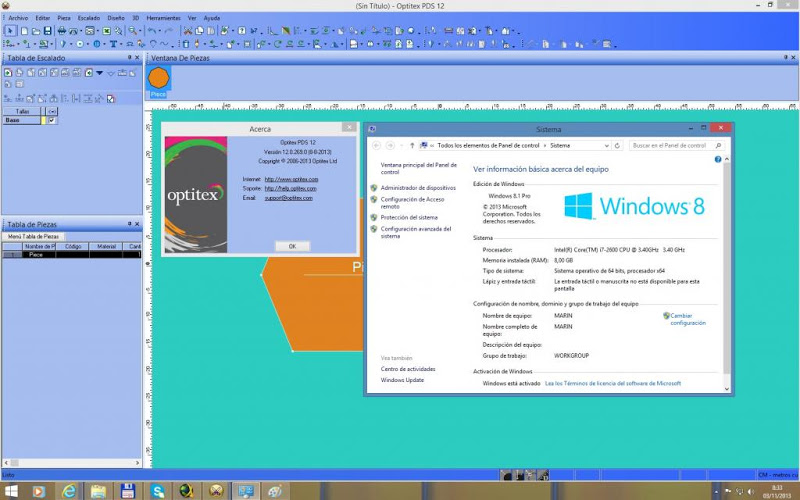The width and height of the screenshot is (800, 500).
Task: Open Protección del sistema link
Action: point(409,217)
